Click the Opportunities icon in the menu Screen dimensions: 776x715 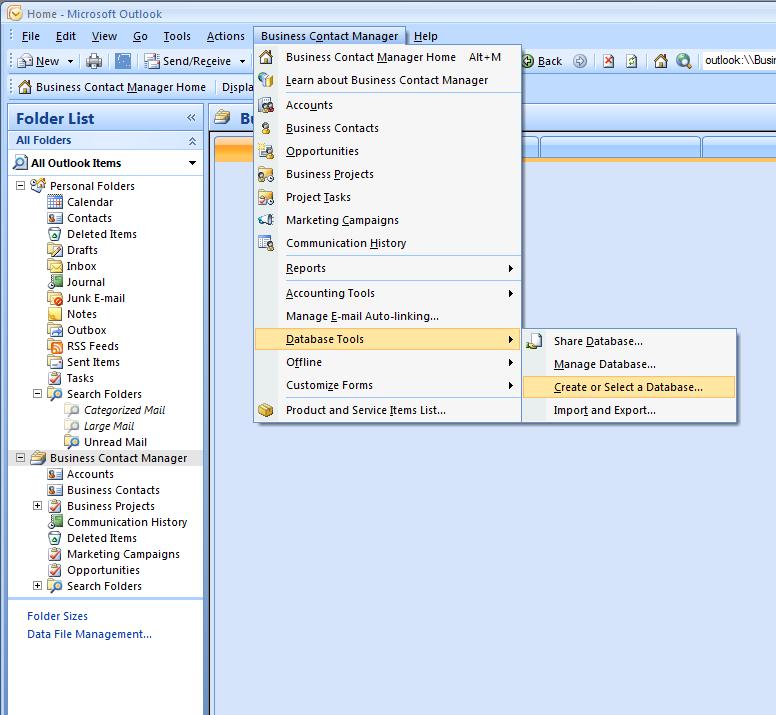click(x=266, y=151)
